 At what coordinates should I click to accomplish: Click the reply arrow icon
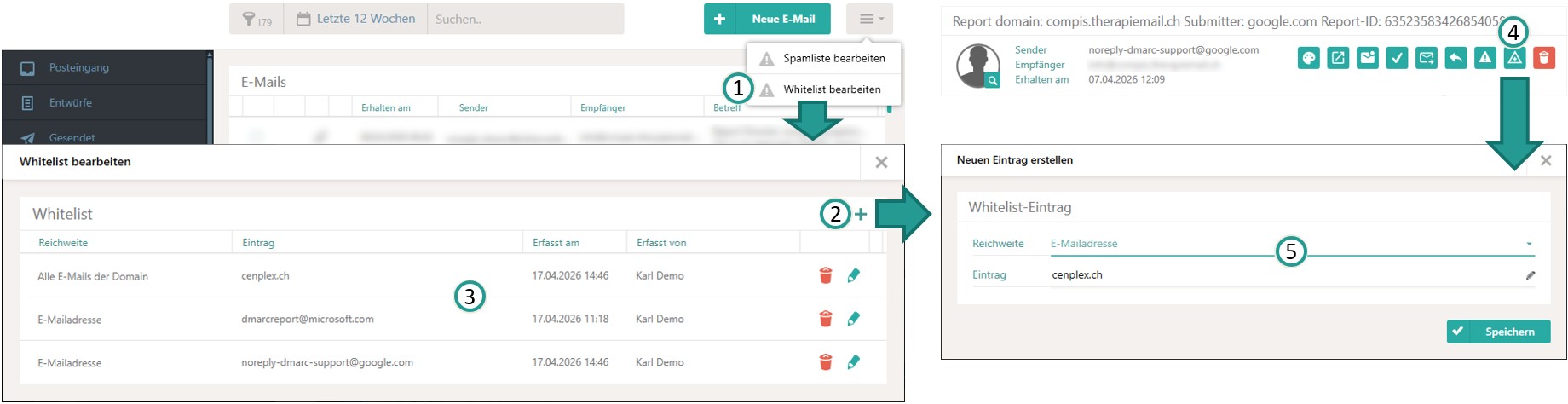pyautogui.click(x=1456, y=58)
